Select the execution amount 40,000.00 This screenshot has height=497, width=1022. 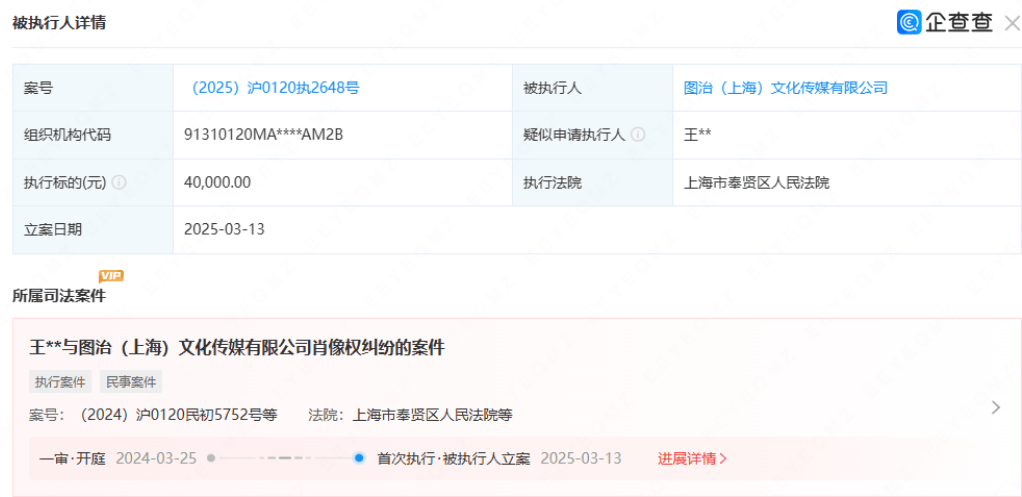click(x=218, y=182)
